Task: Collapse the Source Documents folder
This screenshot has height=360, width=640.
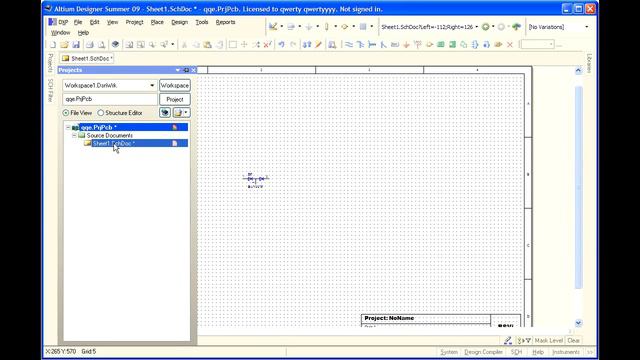Action: (x=74, y=136)
